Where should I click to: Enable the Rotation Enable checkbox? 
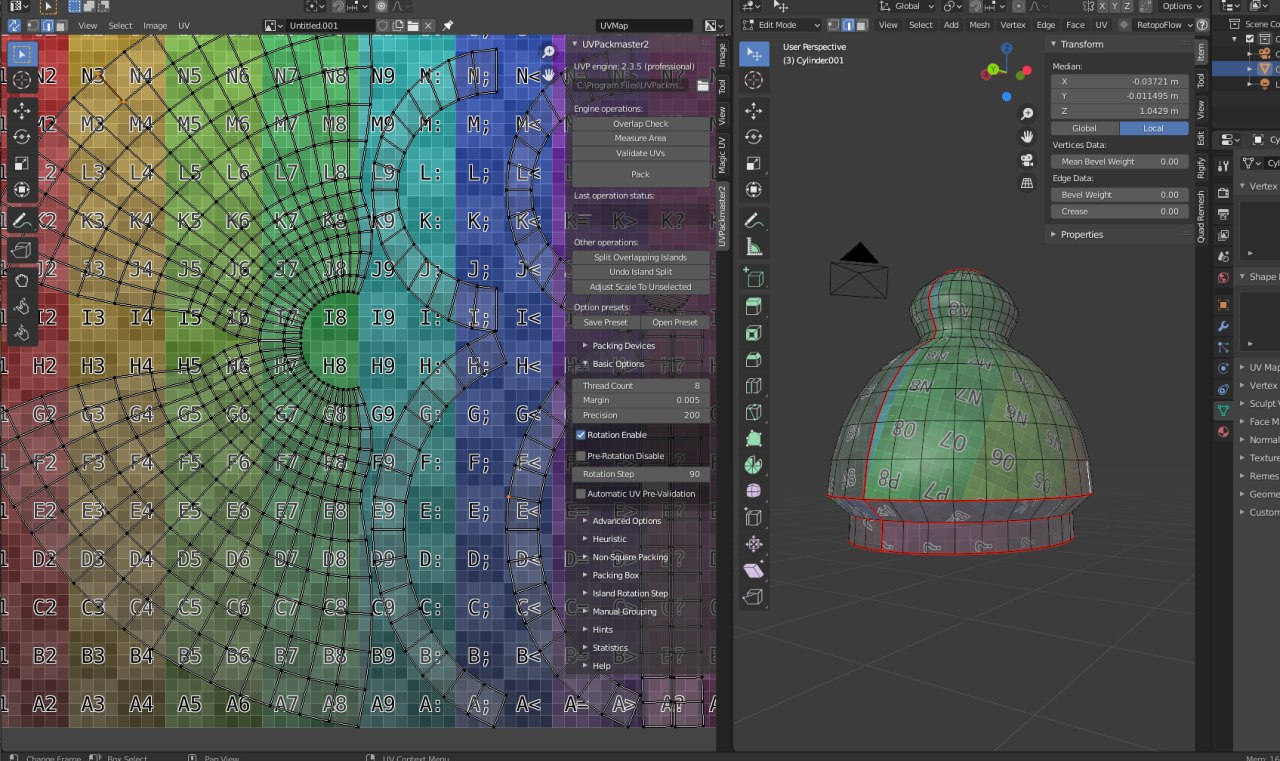[581, 435]
